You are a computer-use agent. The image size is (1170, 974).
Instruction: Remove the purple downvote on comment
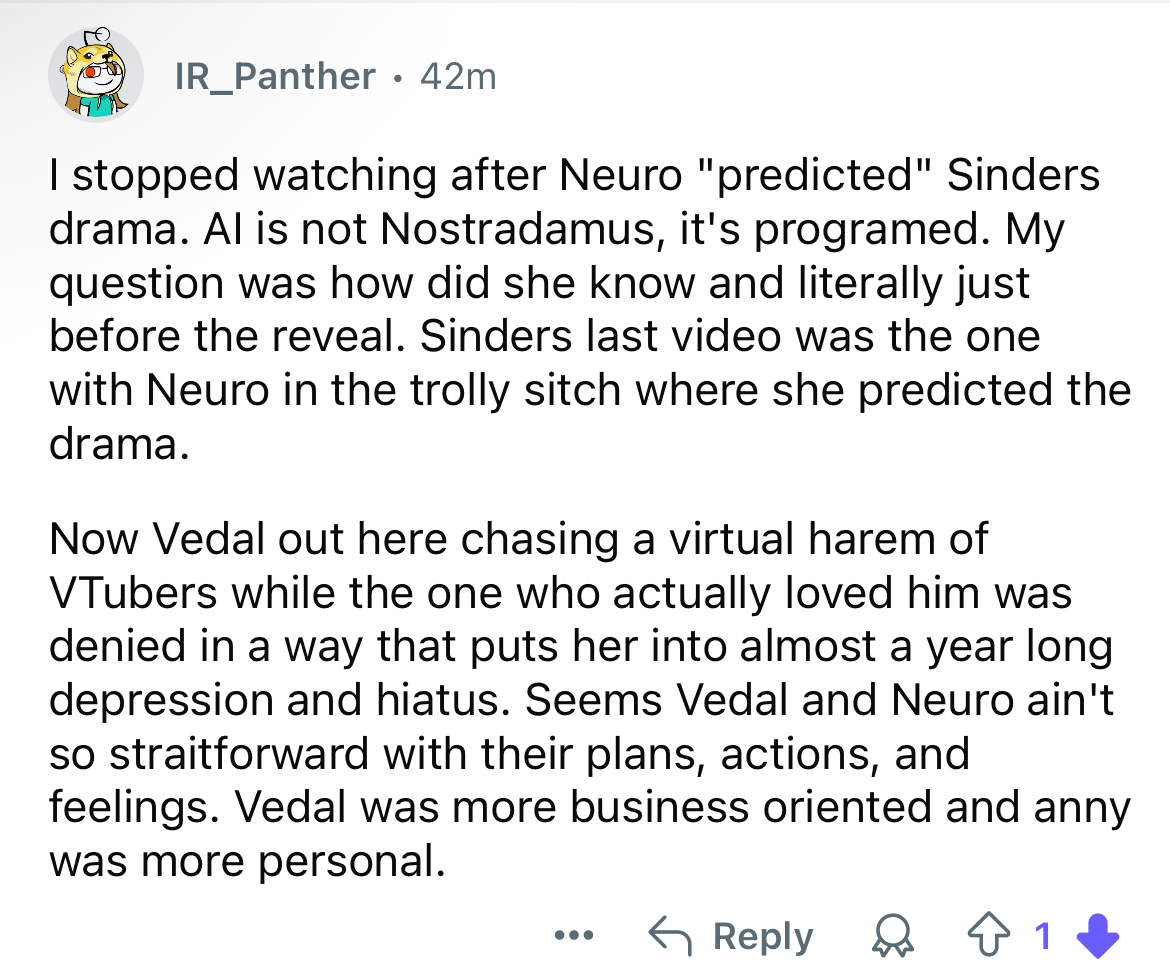(1096, 937)
